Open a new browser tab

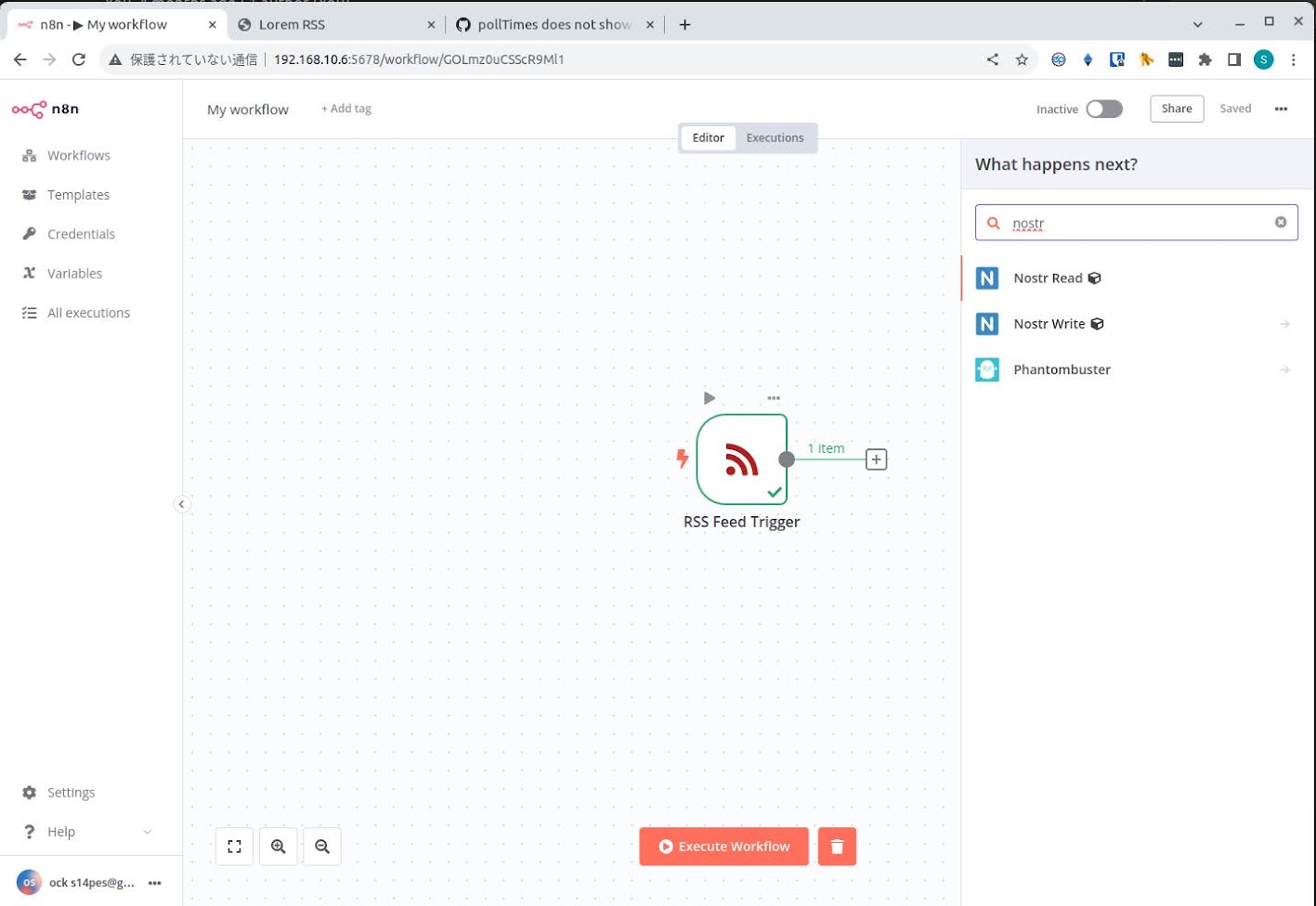(x=684, y=25)
